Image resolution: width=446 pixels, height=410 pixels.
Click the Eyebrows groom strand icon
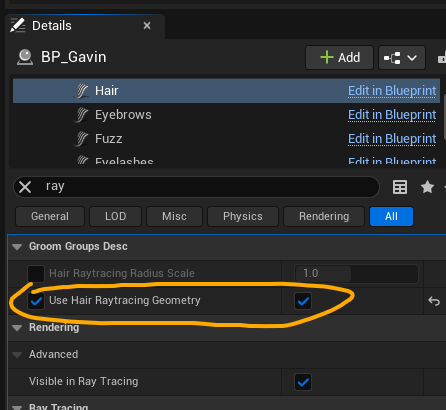[81, 115]
